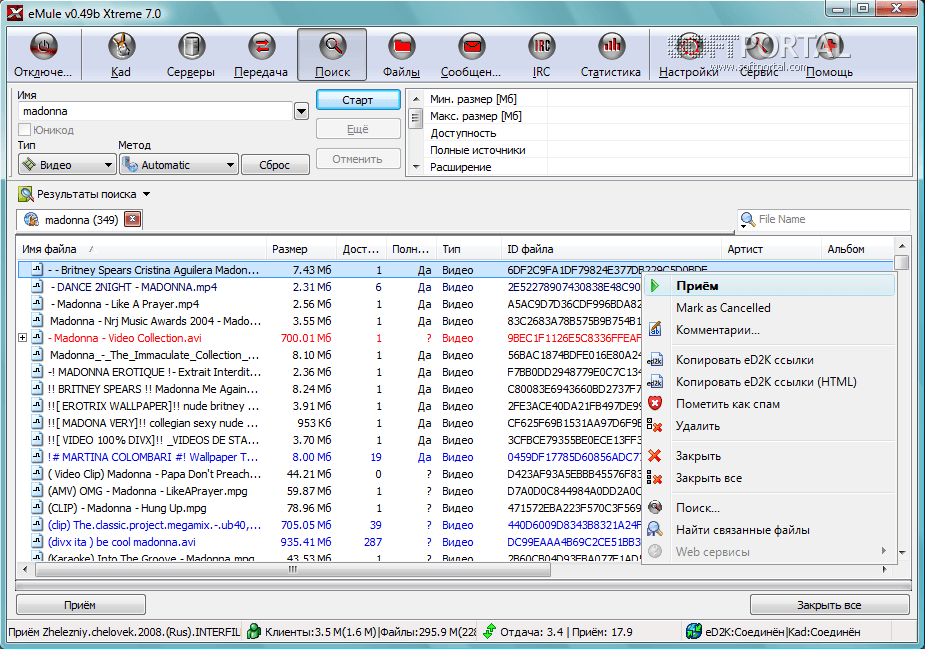Click the bottom Приём download button
The height and width of the screenshot is (649, 925).
[80, 605]
